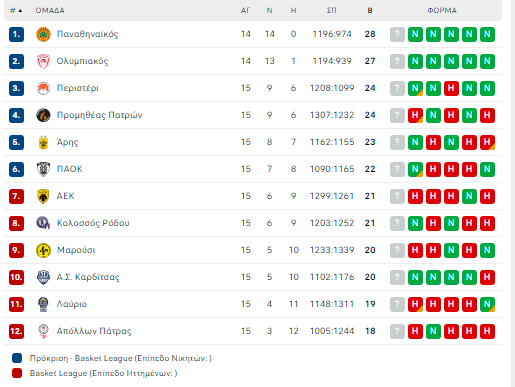Click the Promitheas Patron logo
Screen dimensions: 515x387
point(43,115)
